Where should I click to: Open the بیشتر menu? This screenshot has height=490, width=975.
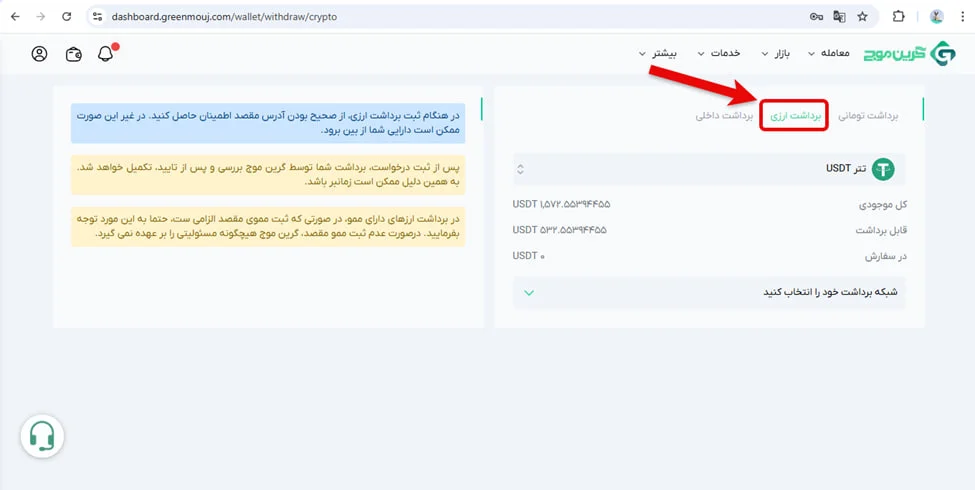point(658,53)
